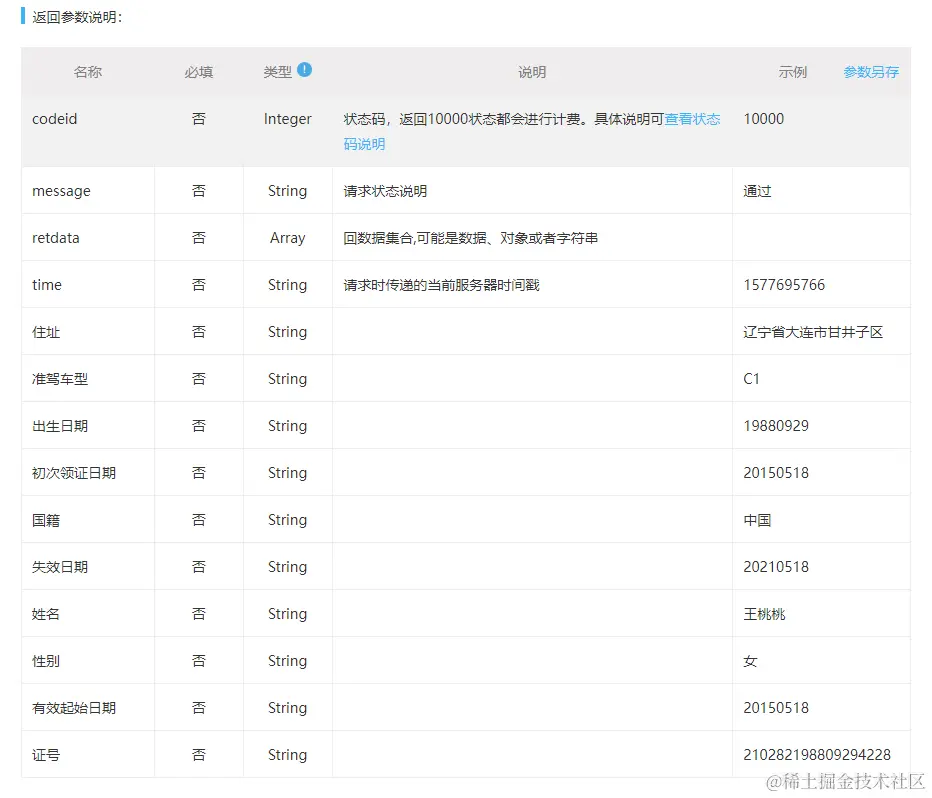
Task: Click the 出生日期 parameter name
Action: pyautogui.click(x=60, y=425)
